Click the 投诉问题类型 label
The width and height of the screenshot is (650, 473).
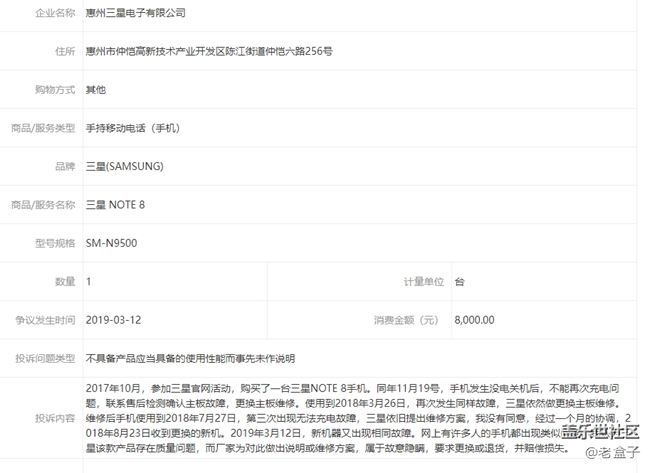click(45, 358)
